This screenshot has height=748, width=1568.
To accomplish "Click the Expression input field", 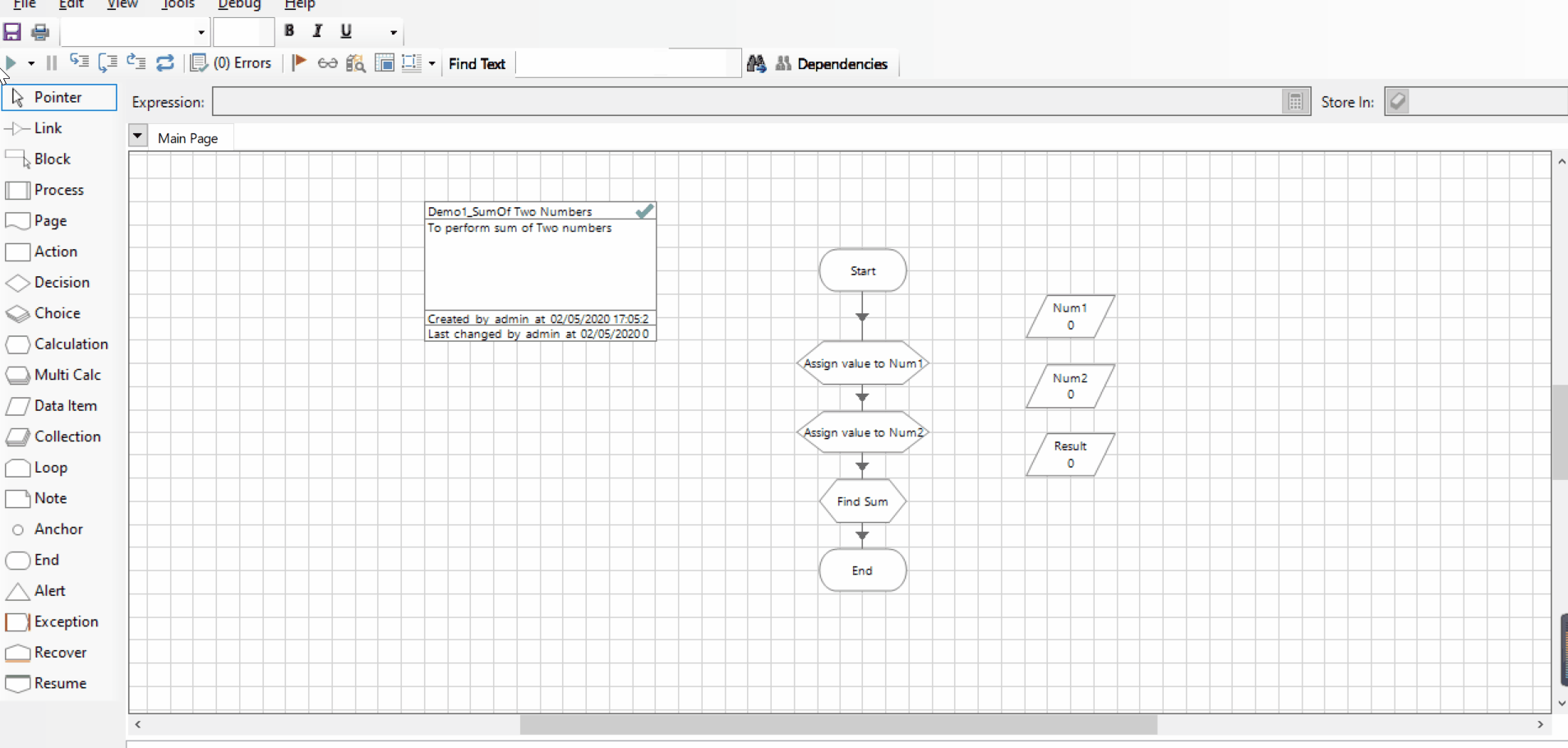I will pyautogui.click(x=746, y=102).
